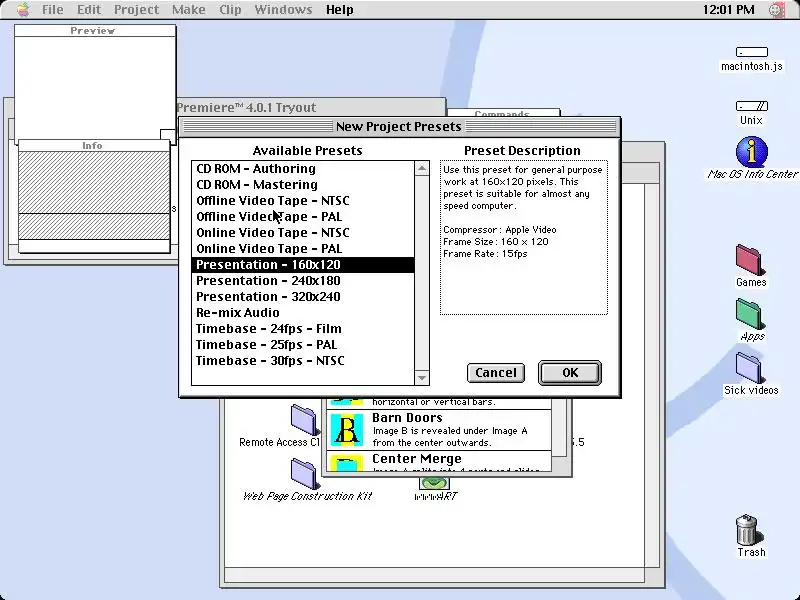
Task: Open the Clip menu
Action: click(230, 10)
